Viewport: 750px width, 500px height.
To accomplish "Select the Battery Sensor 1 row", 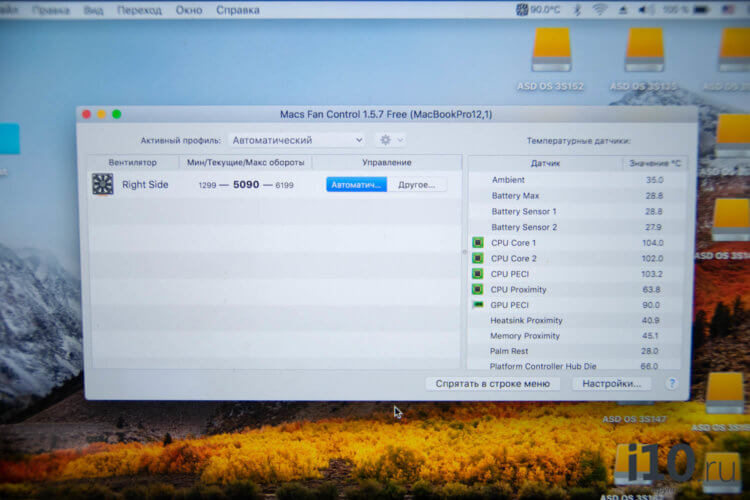I will click(578, 211).
